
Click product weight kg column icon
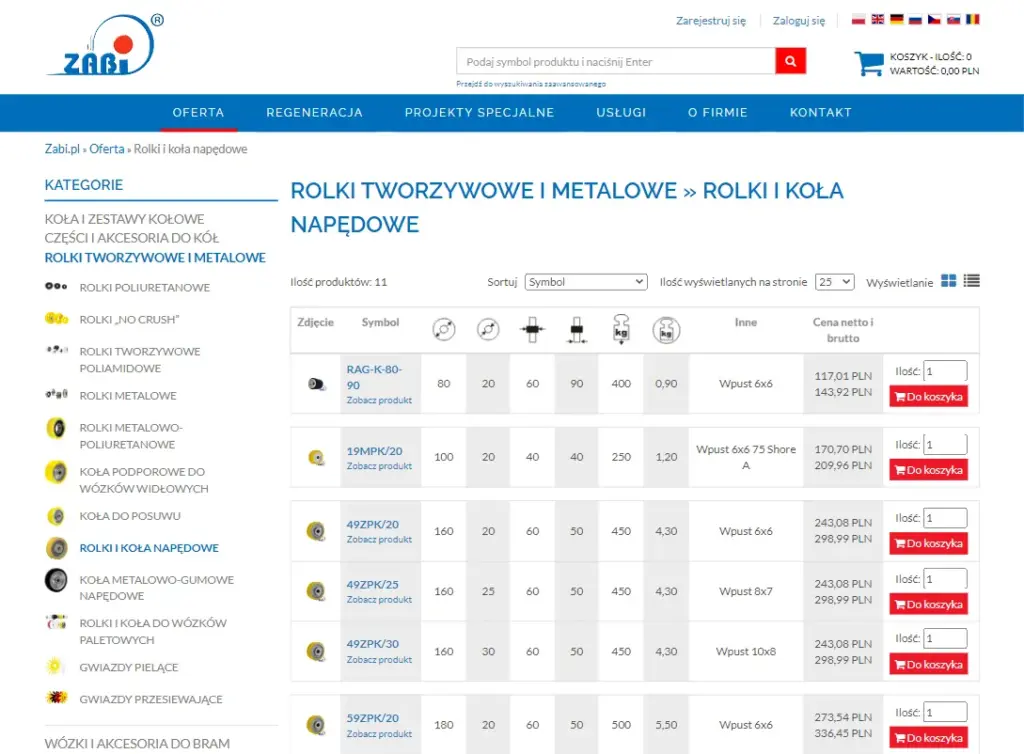coord(666,330)
